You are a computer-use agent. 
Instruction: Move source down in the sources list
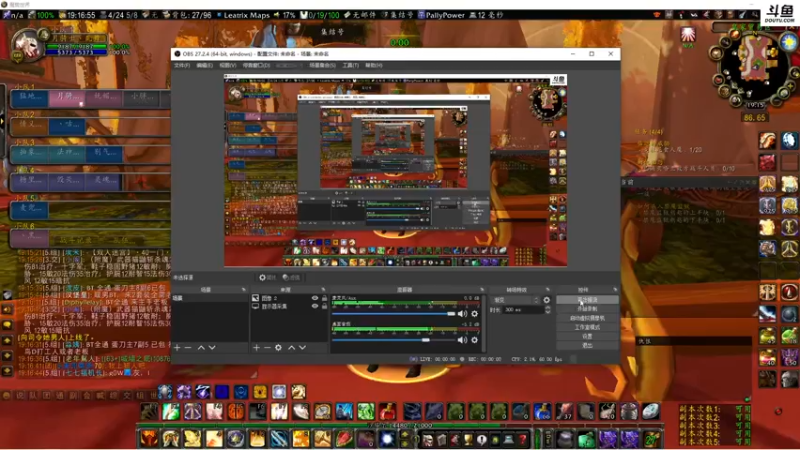tap(303, 347)
